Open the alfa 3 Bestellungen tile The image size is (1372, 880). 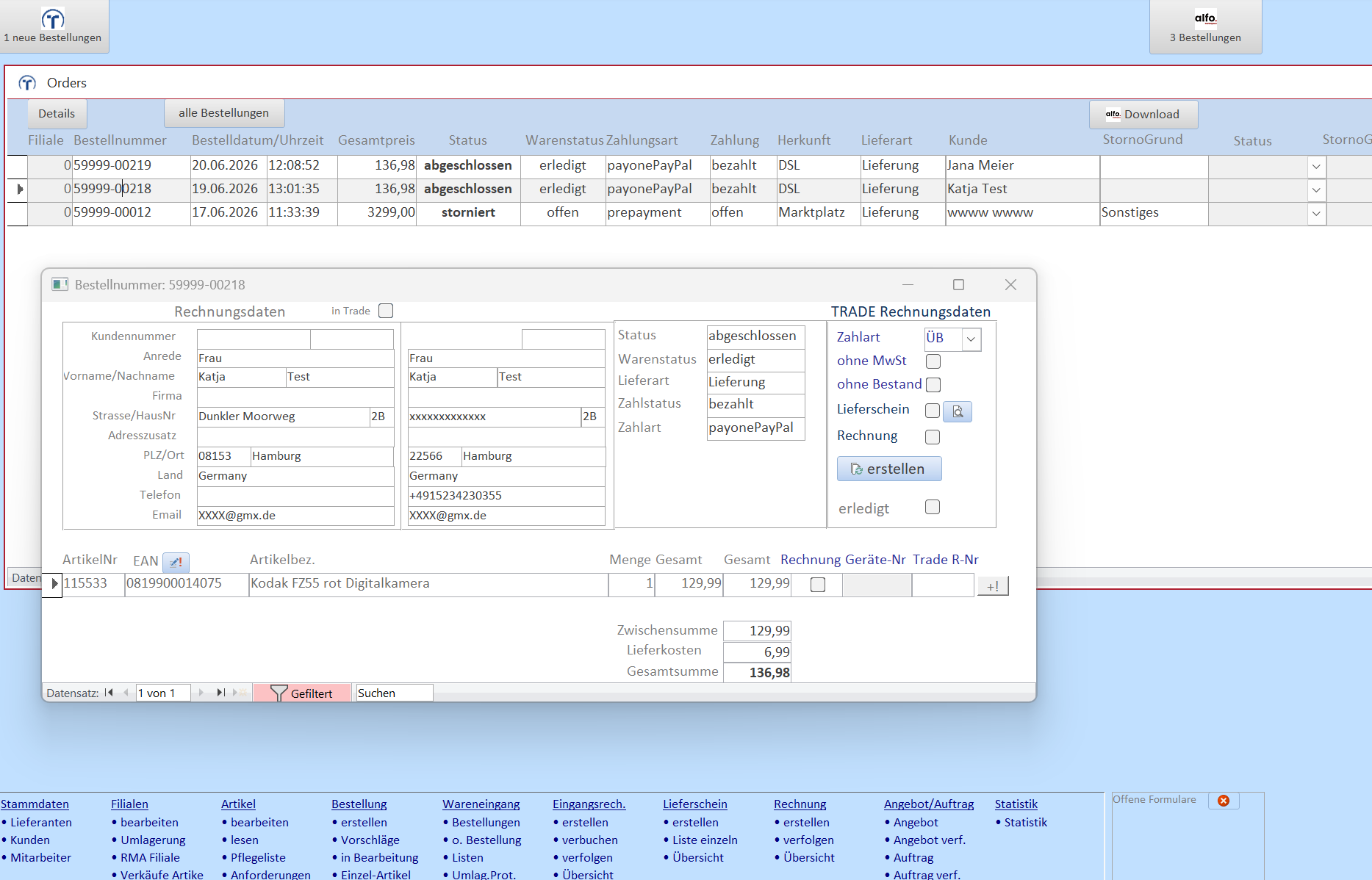pyautogui.click(x=1205, y=26)
